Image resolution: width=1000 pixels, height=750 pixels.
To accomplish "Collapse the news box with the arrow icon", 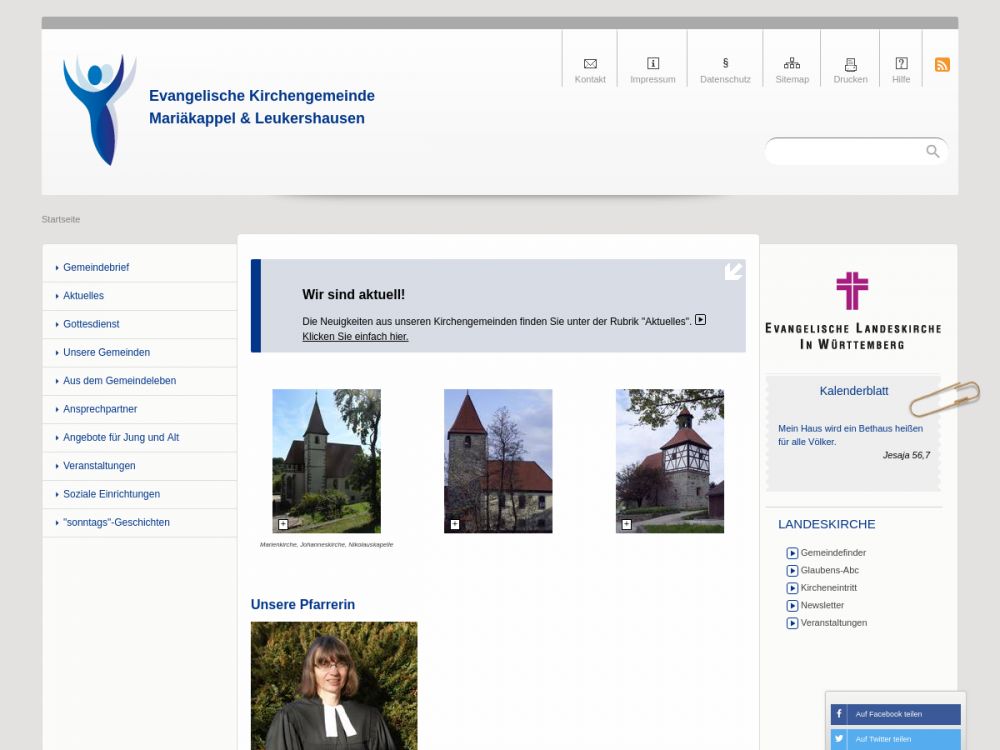I will (x=733, y=271).
